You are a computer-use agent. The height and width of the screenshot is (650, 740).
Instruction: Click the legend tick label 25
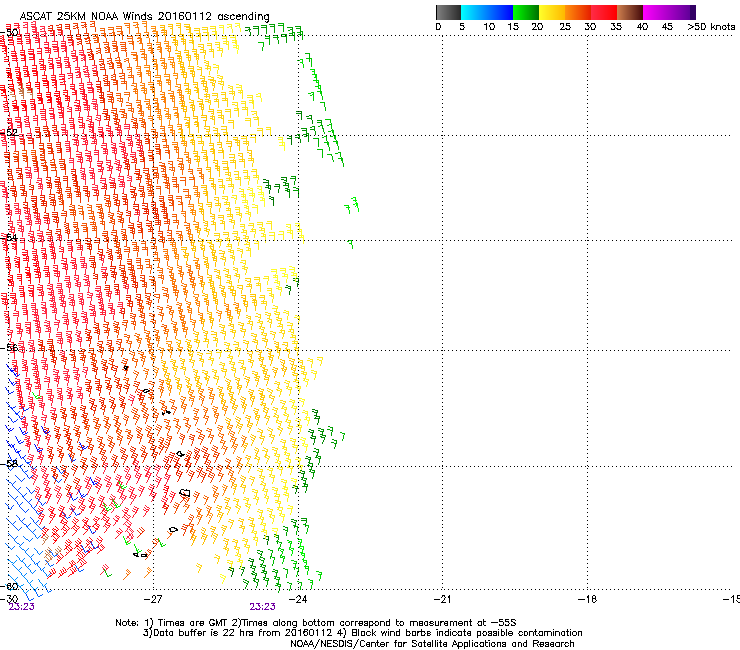(565, 26)
